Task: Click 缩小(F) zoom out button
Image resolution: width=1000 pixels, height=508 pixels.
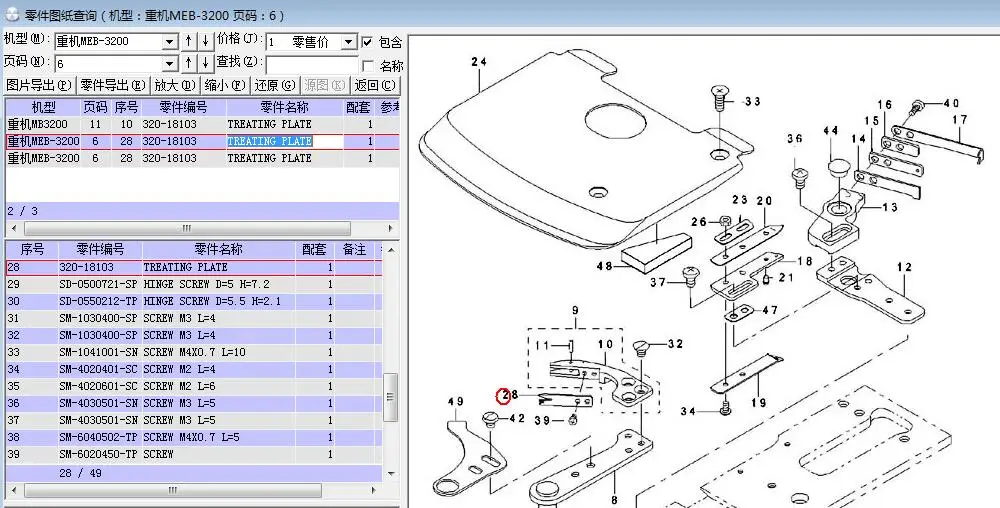Action: pyautogui.click(x=225, y=85)
